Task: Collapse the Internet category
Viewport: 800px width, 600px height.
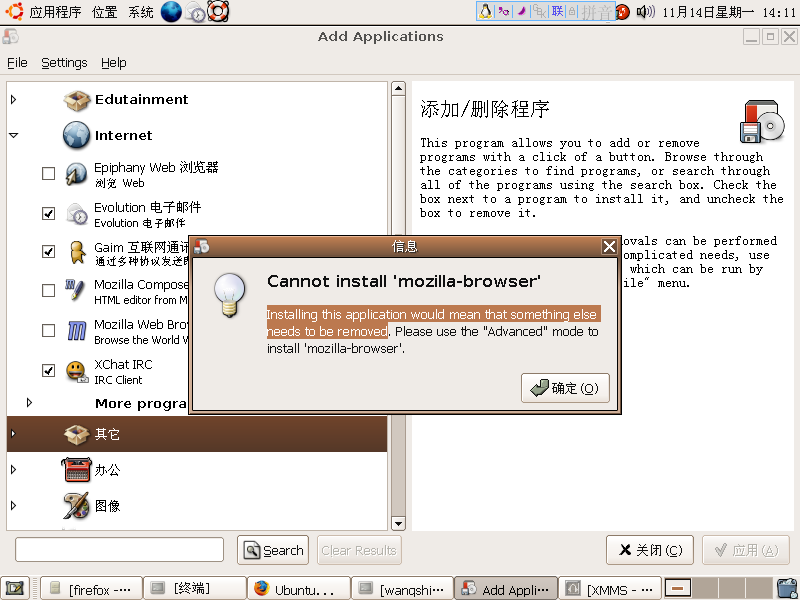Action: pyautogui.click(x=14, y=135)
